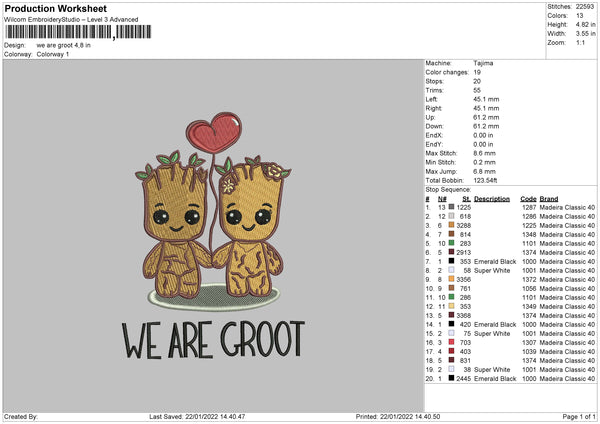The width and height of the screenshot is (600, 424).
Task: Click the barcode under the worksheet title
Action: [x=78, y=32]
